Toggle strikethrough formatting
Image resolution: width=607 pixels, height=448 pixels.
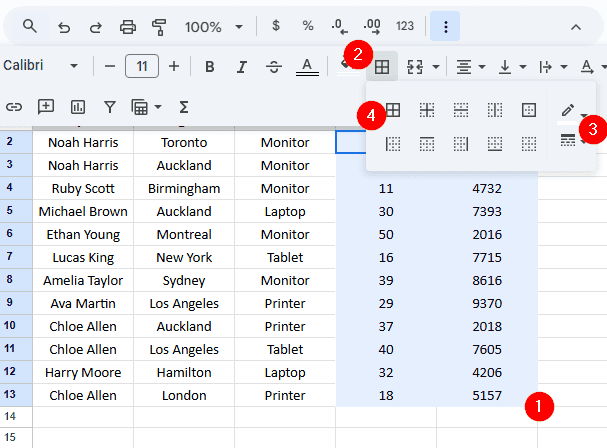(274, 67)
